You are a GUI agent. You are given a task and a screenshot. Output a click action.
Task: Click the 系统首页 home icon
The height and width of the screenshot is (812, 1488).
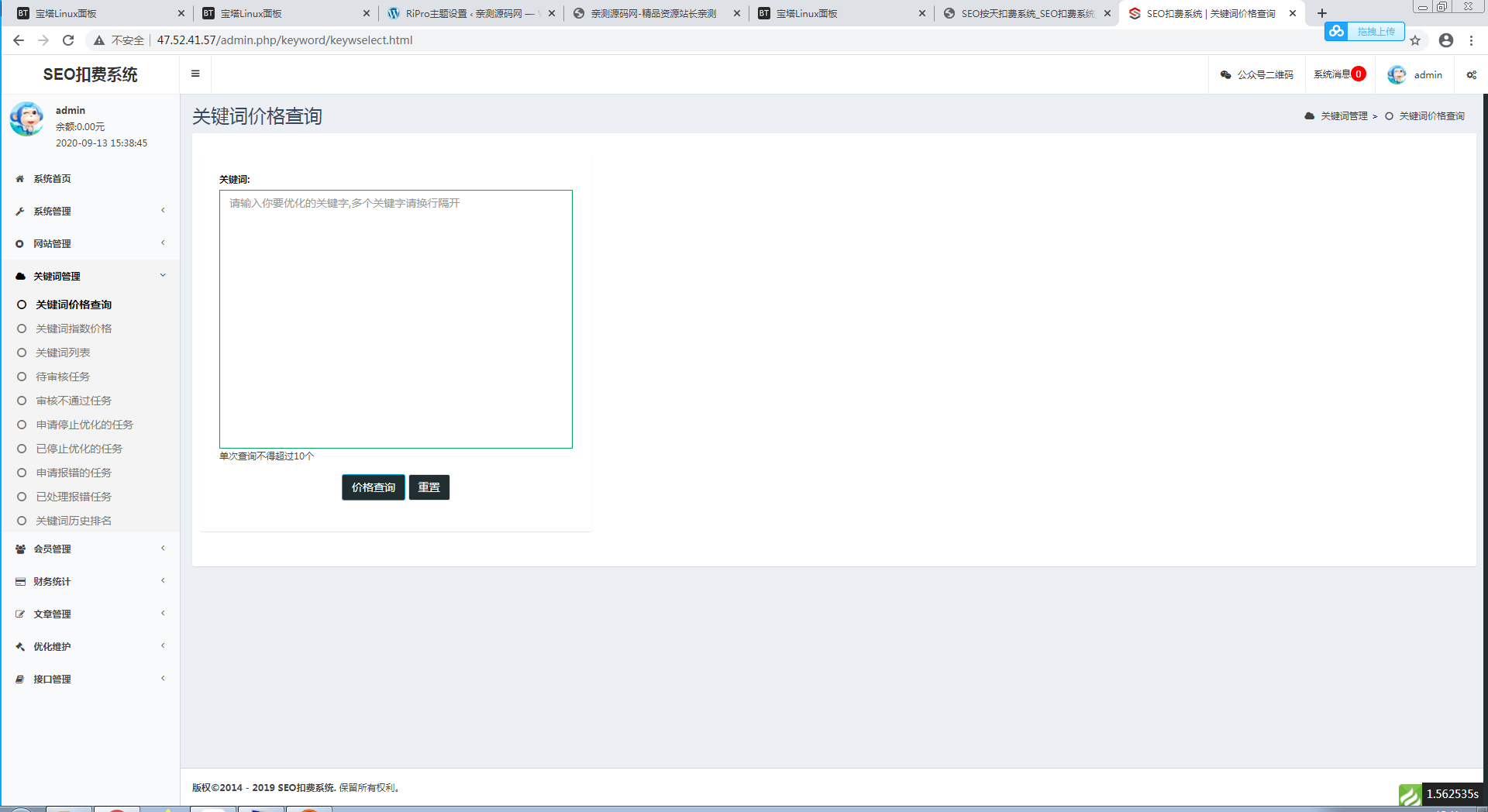20,179
